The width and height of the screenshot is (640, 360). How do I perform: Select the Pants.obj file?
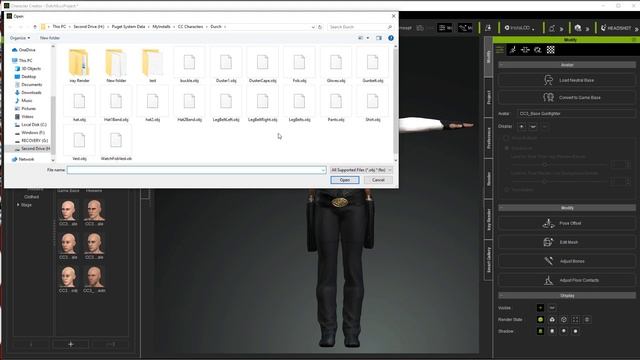pos(336,105)
